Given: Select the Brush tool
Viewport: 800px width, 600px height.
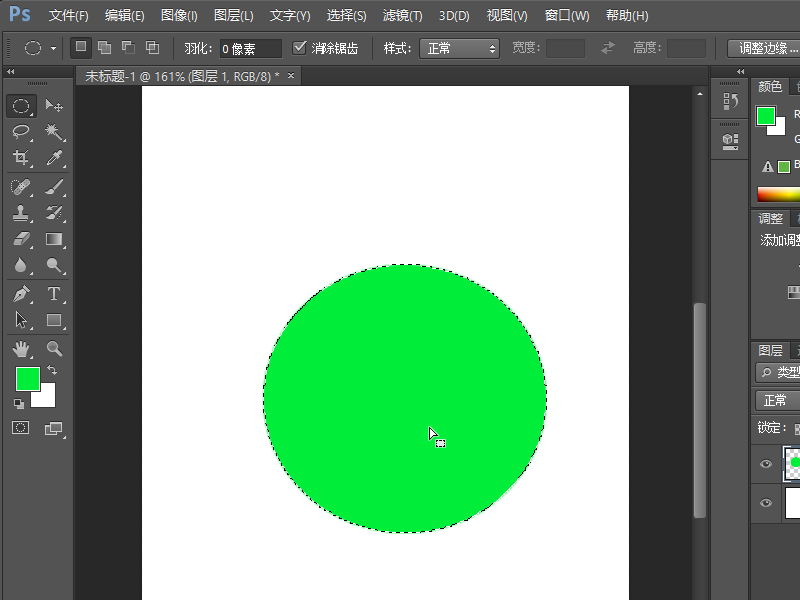Looking at the screenshot, I should [x=54, y=187].
